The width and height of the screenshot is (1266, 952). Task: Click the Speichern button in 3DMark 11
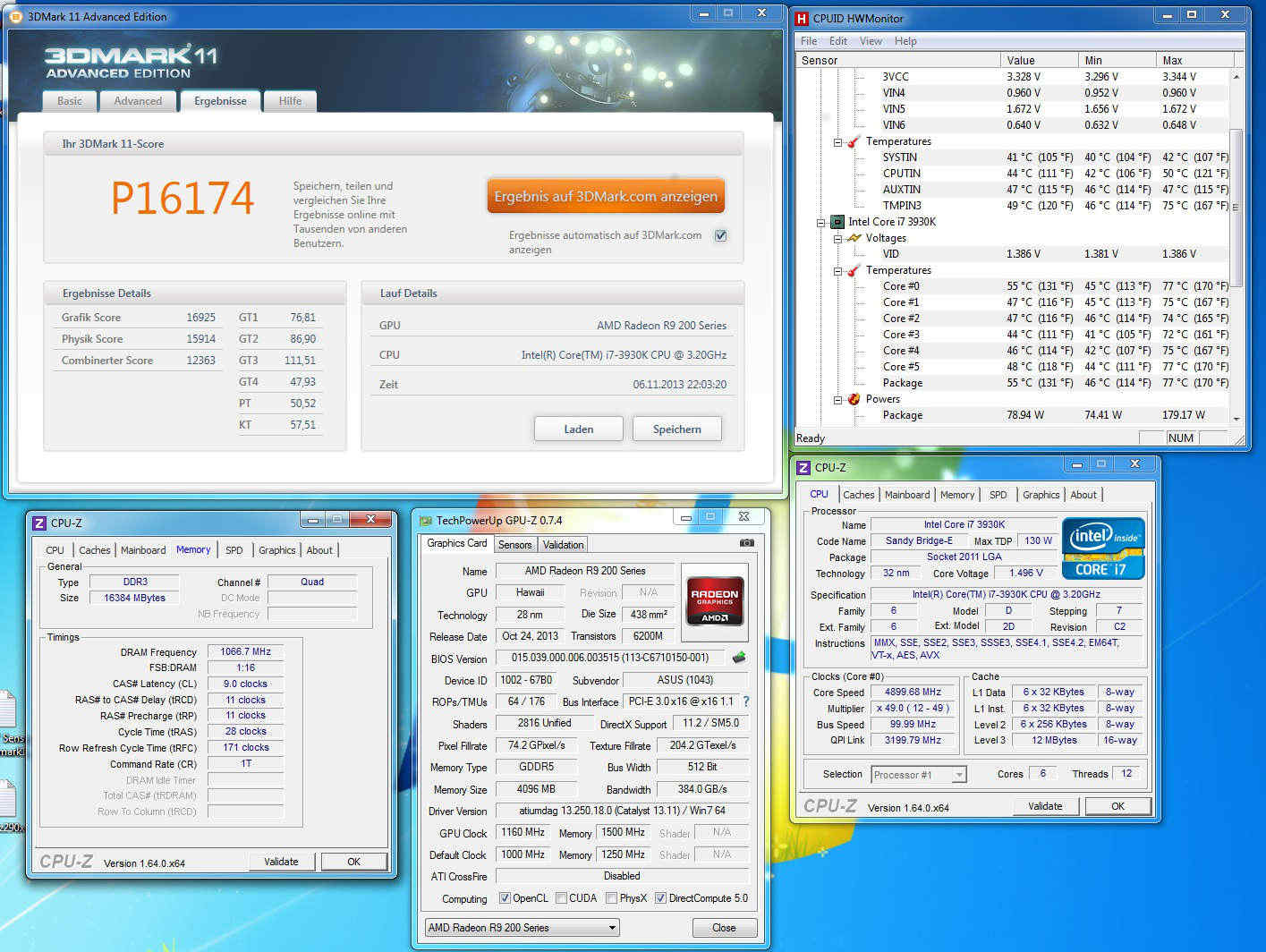[x=677, y=429]
